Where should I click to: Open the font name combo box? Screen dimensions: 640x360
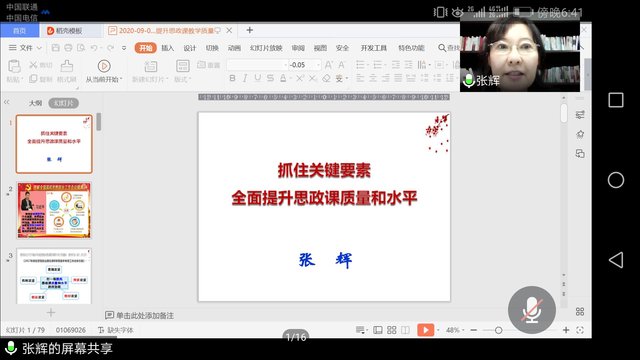[x=257, y=64]
